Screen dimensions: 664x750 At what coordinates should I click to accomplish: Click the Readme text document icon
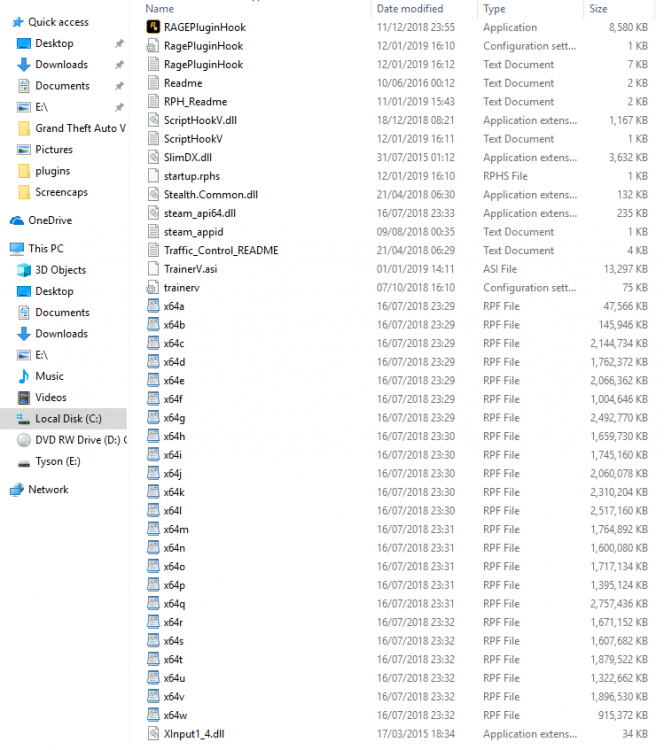point(153,83)
